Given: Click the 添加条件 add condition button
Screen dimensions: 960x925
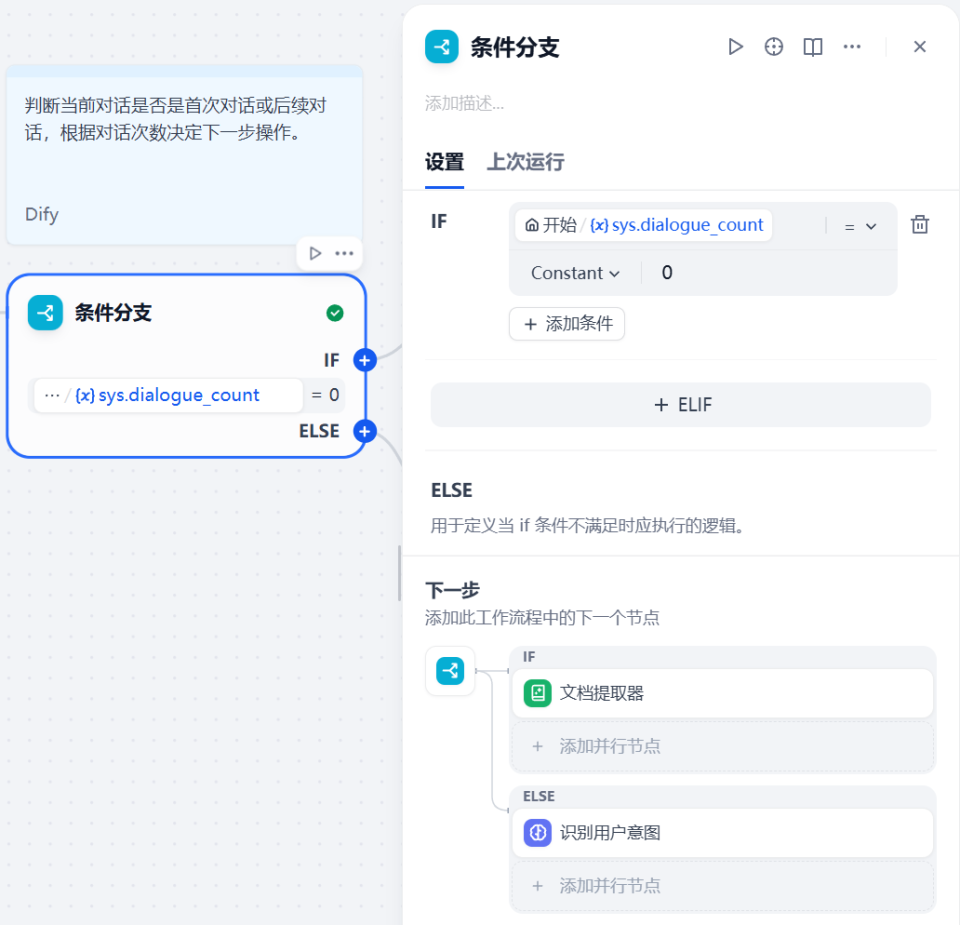Looking at the screenshot, I should (x=567, y=324).
